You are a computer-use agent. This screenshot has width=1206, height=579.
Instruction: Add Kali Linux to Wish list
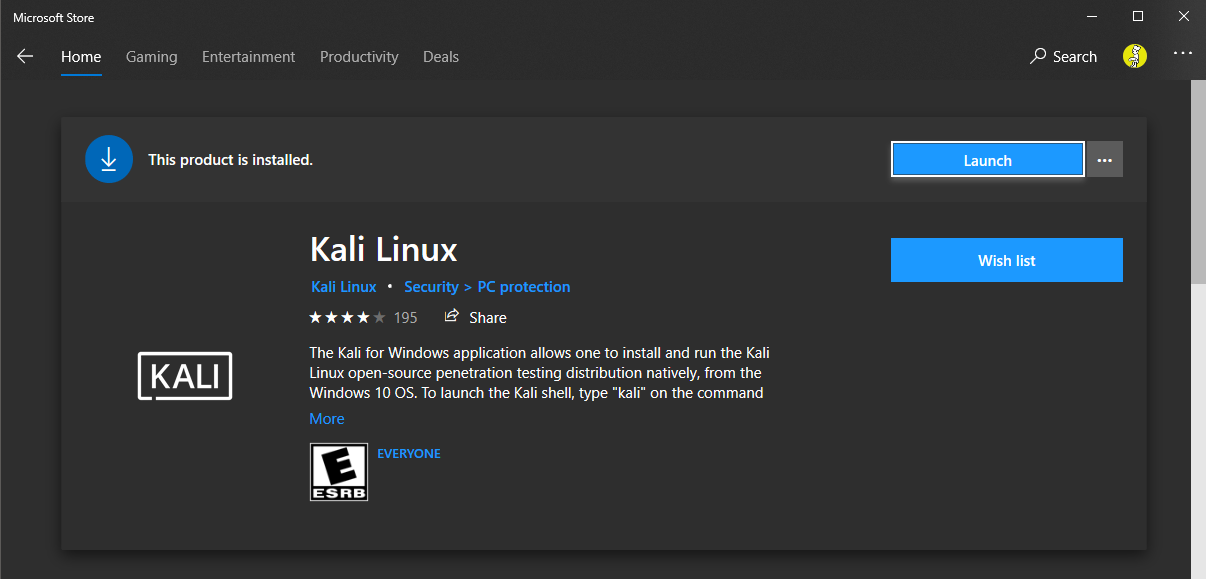pyautogui.click(x=1006, y=260)
